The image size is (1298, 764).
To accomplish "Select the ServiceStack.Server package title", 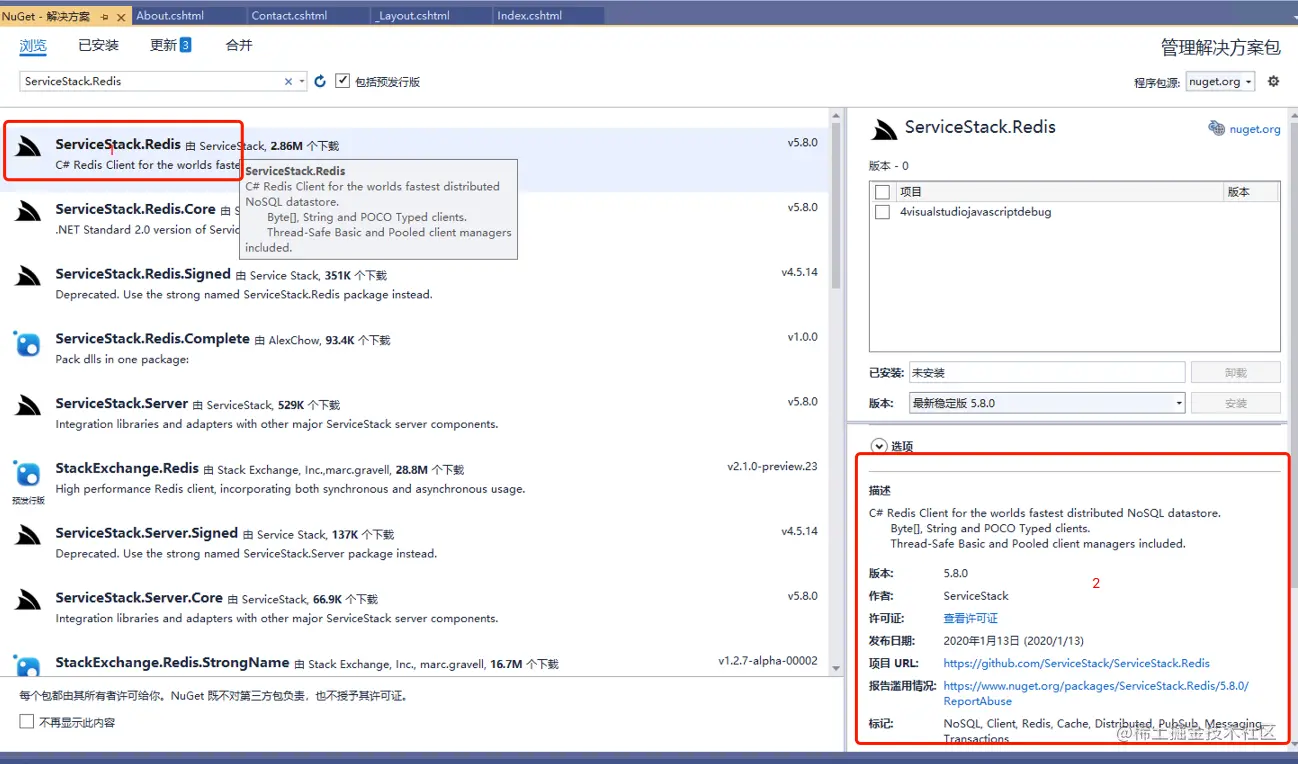I will pos(121,403).
